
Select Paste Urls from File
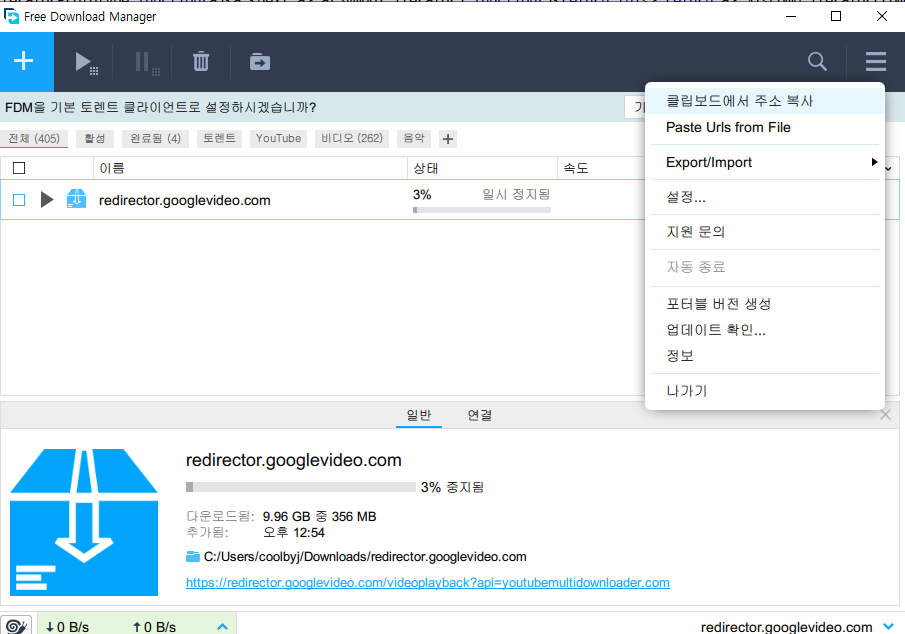(x=764, y=128)
